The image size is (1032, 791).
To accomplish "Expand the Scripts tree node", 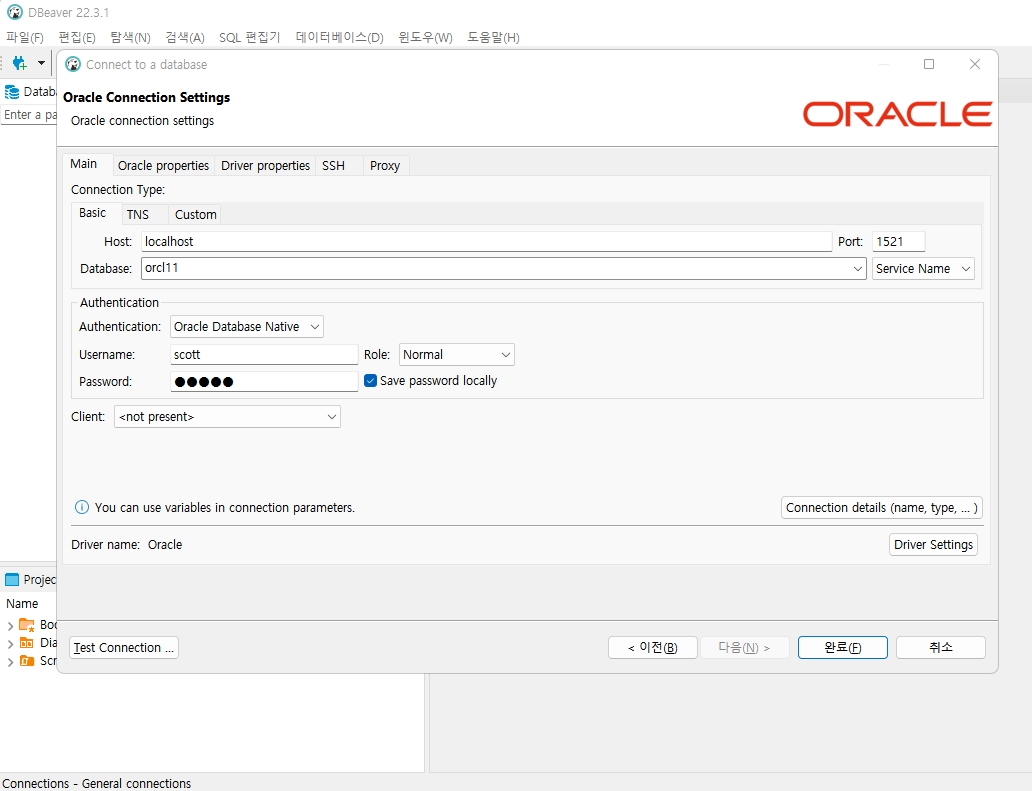I will 10,661.
